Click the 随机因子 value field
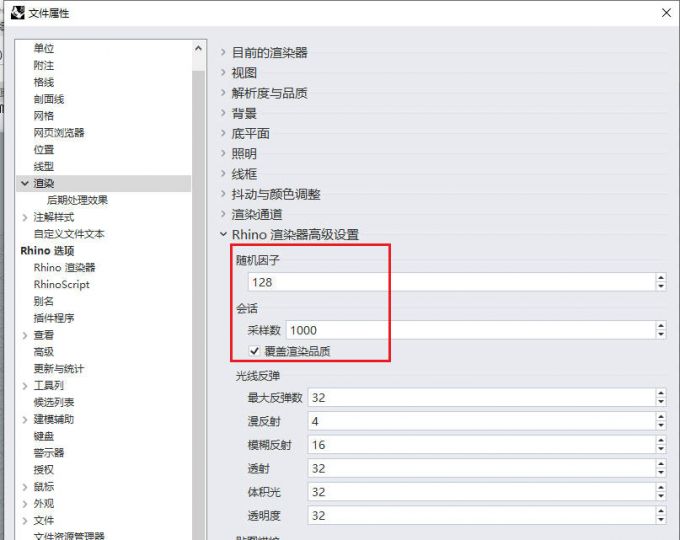680x540 pixels. [451, 282]
